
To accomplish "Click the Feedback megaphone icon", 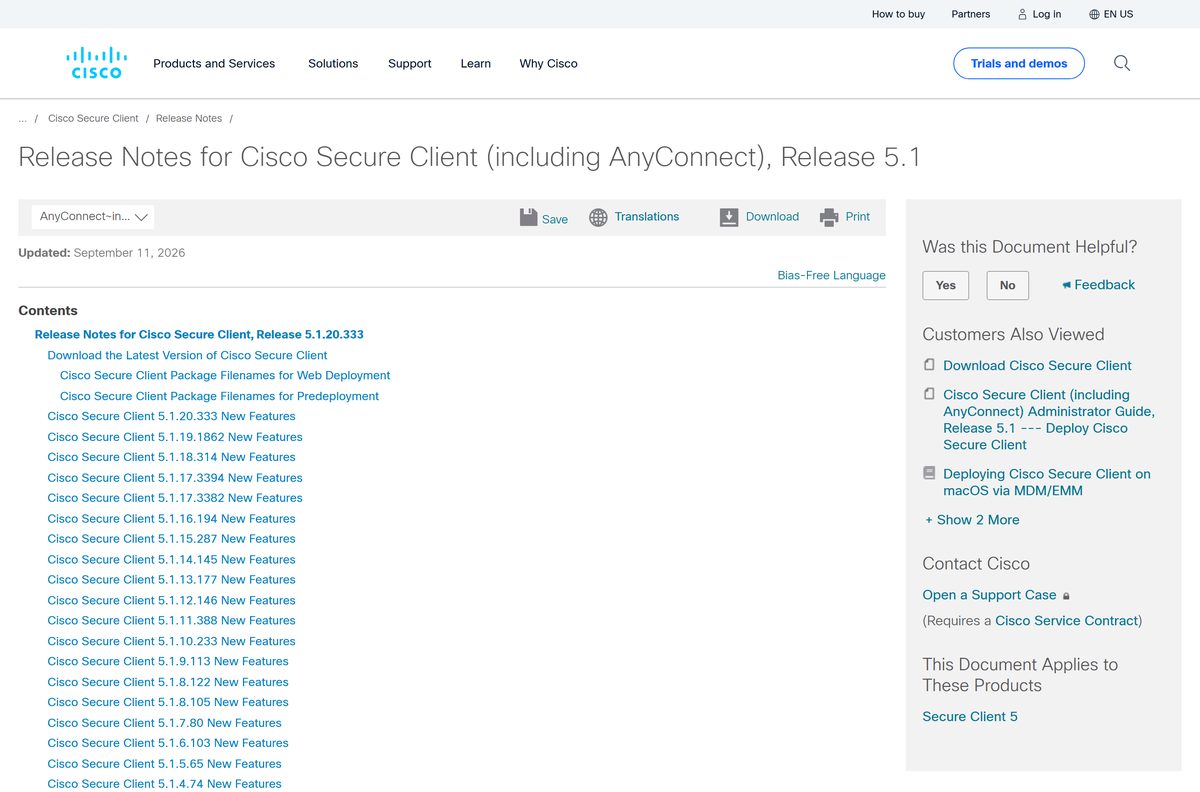I will [x=1067, y=285].
